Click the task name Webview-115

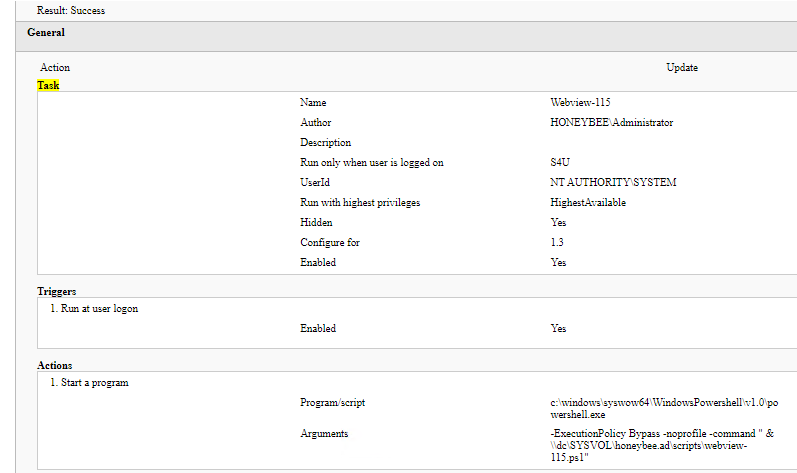[x=580, y=103]
